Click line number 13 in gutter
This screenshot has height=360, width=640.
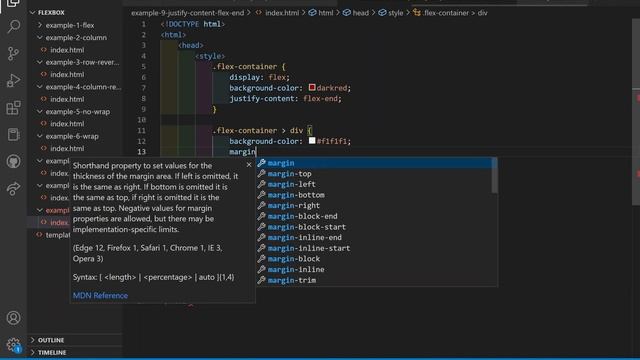(141, 151)
